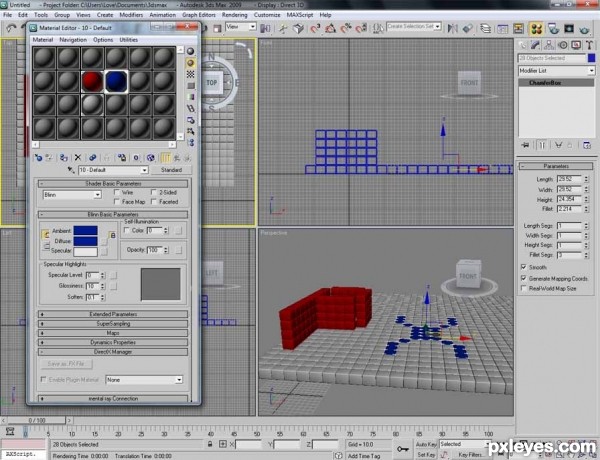Click Make Preview icon
Screen dimensions: 600x460
pos(191,108)
